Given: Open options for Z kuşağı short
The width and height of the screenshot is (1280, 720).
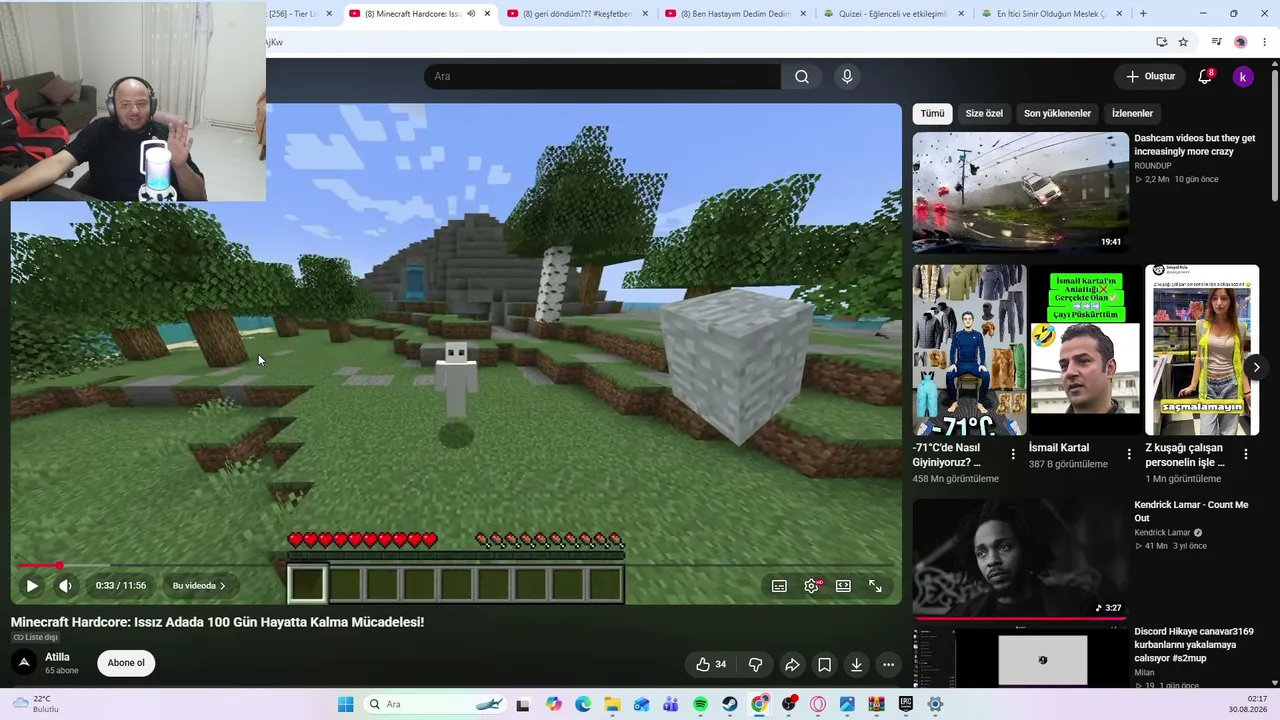Looking at the screenshot, I should (1246, 455).
